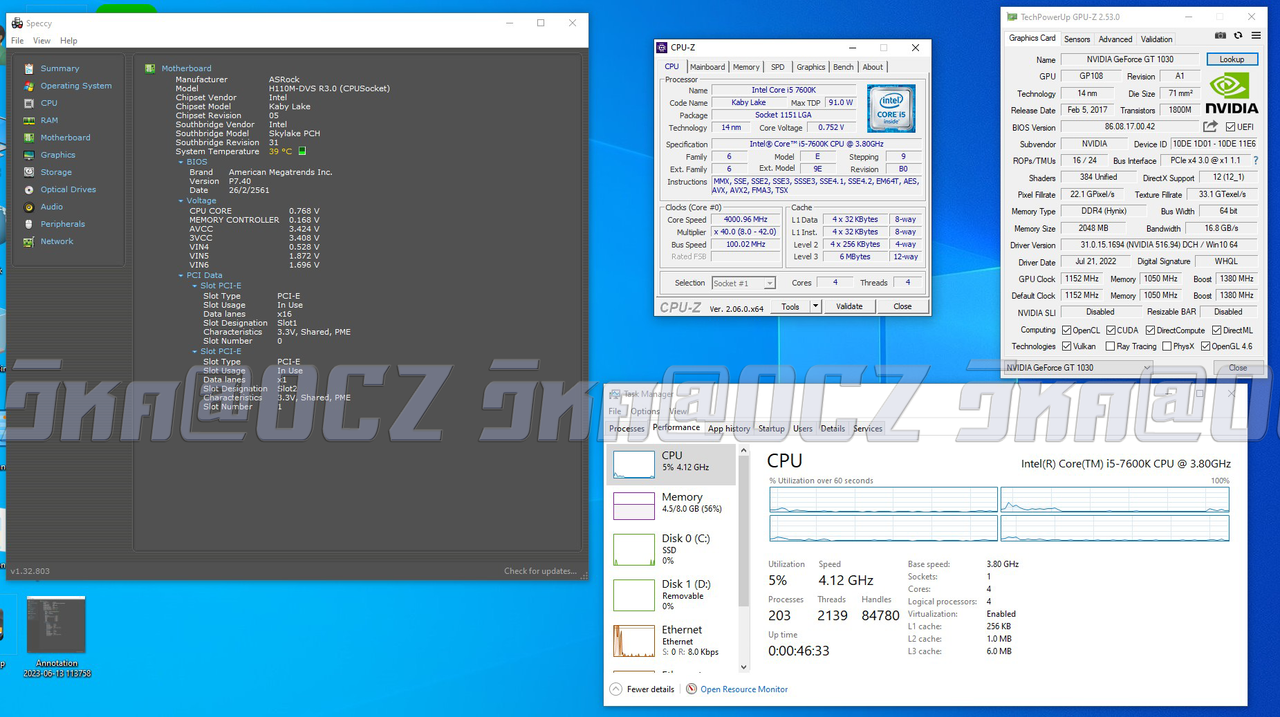Open Optical Drives icon in Speccy sidebar

point(28,189)
